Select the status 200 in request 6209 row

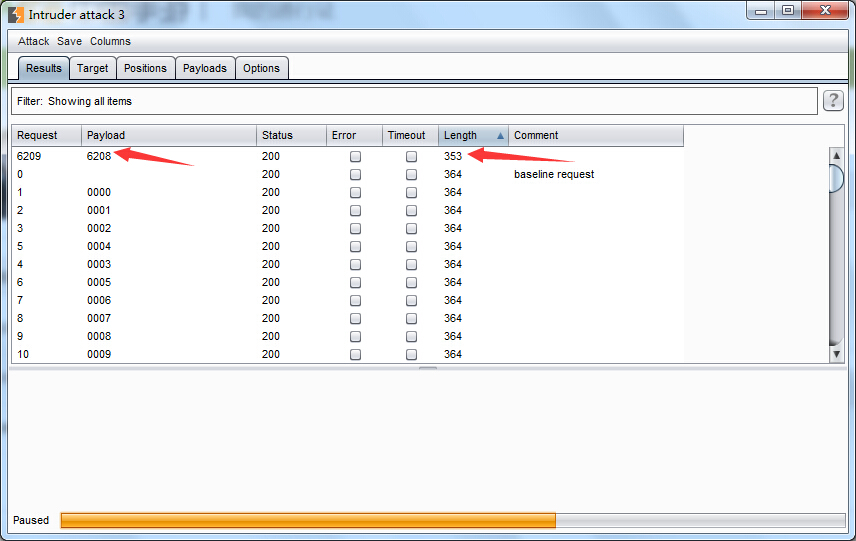tap(271, 156)
